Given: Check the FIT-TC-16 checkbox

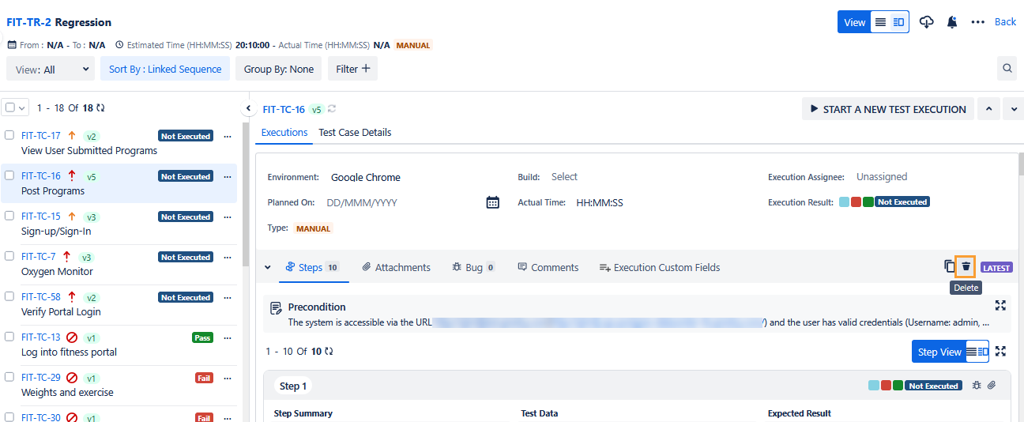Looking at the screenshot, I should click(x=9, y=175).
